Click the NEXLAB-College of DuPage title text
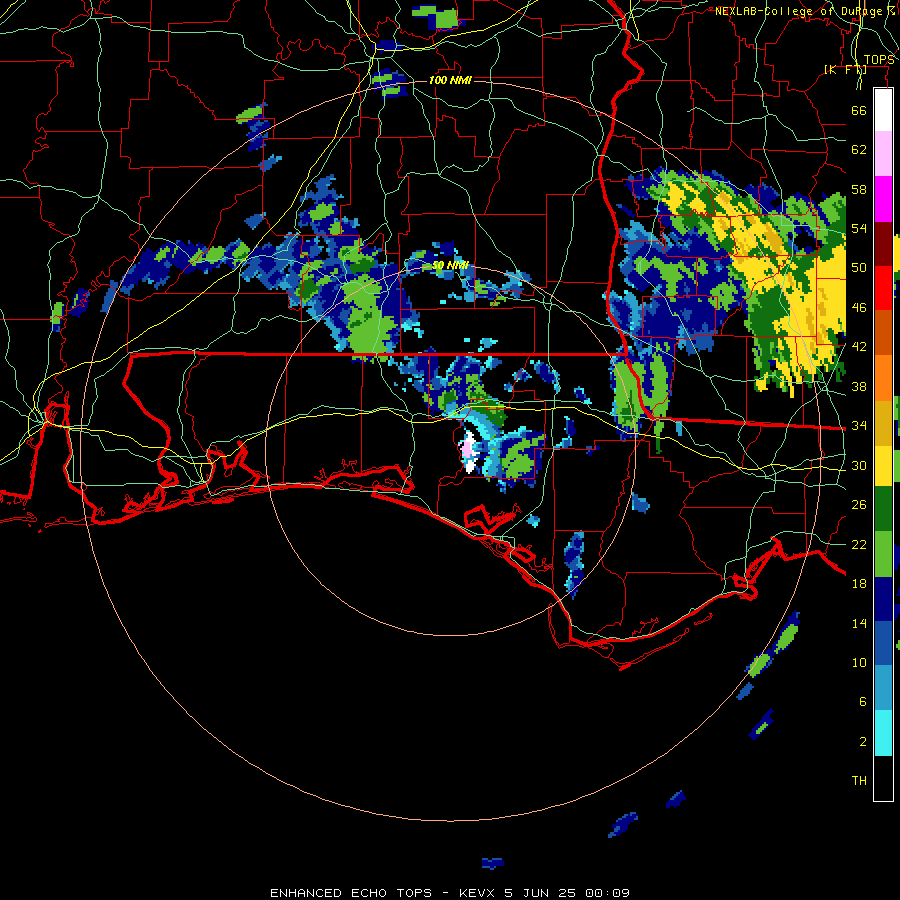The image size is (900, 900). (806, 11)
